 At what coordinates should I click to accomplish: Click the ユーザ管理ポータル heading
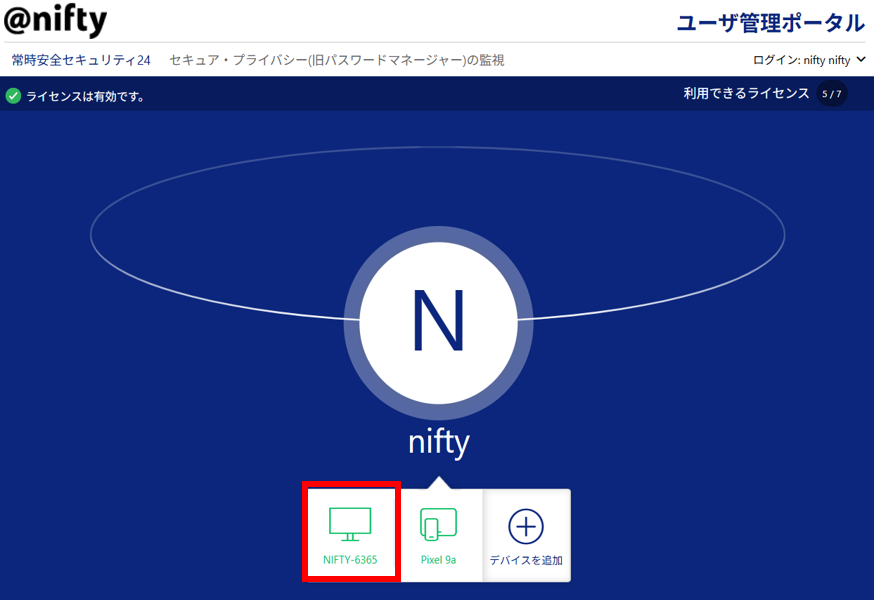770,22
